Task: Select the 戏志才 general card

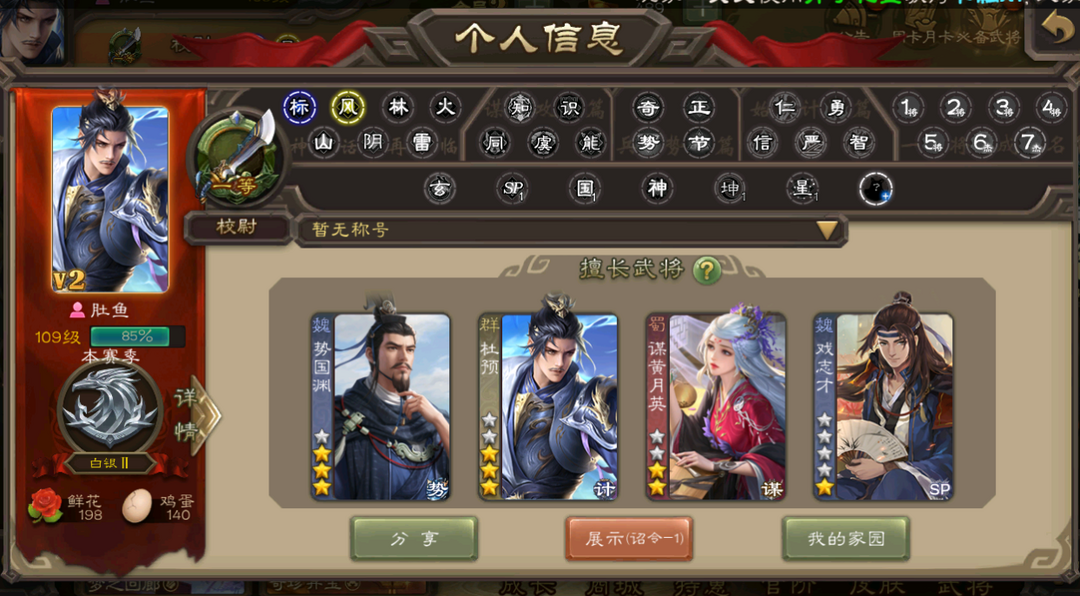Action: click(x=884, y=407)
